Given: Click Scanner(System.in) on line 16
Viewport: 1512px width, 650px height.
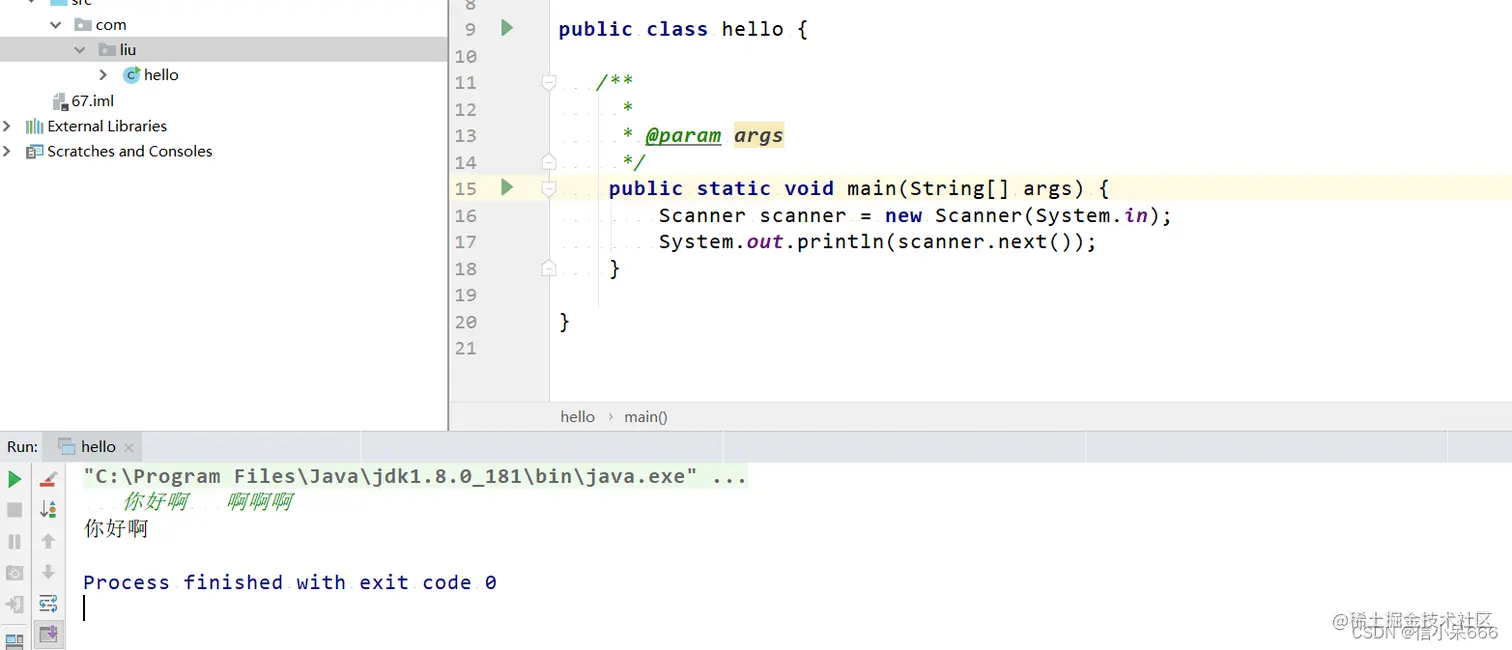Looking at the screenshot, I should 1047,215.
